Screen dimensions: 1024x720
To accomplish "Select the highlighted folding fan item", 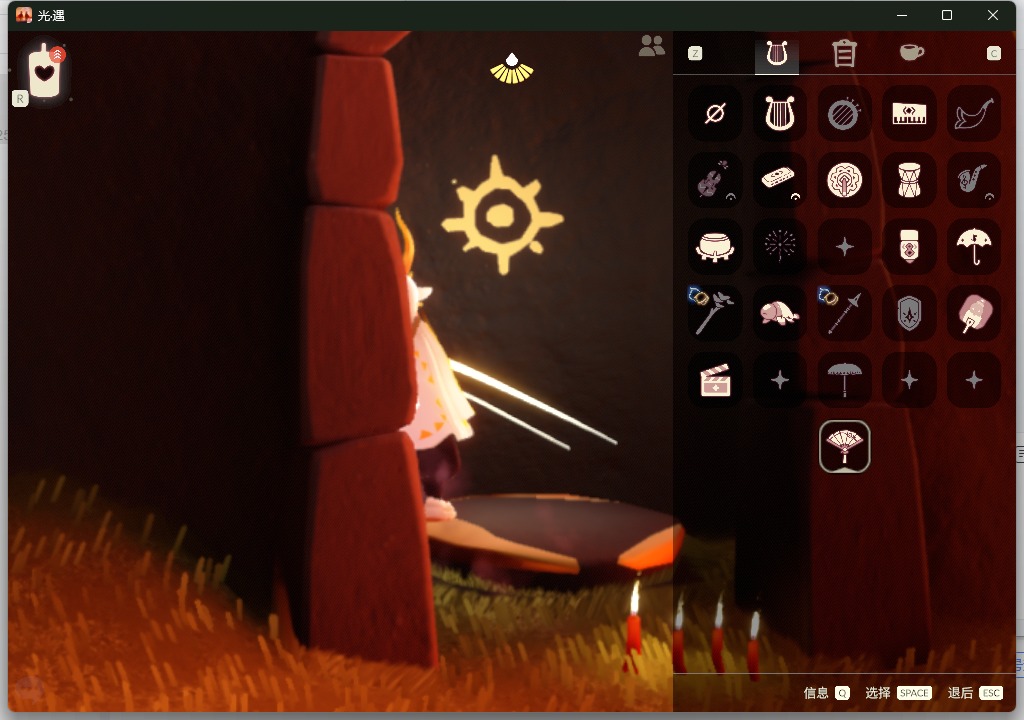I will (x=844, y=447).
